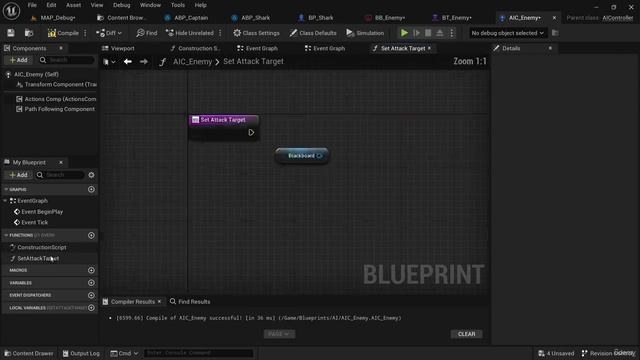Switch to the BP_Shark tab
This screenshot has height=360, width=640.
[x=316, y=18]
